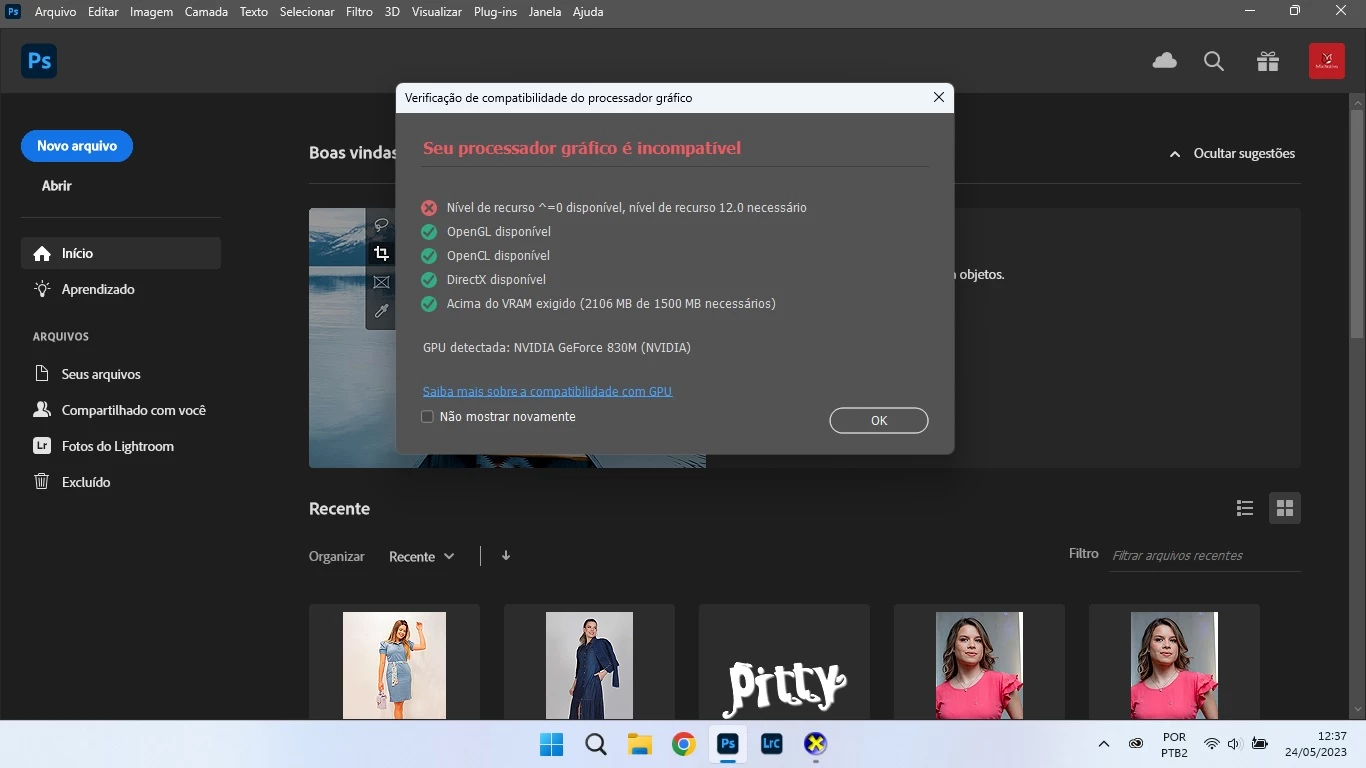Open the Creative Cloud tray icon

point(1136,744)
